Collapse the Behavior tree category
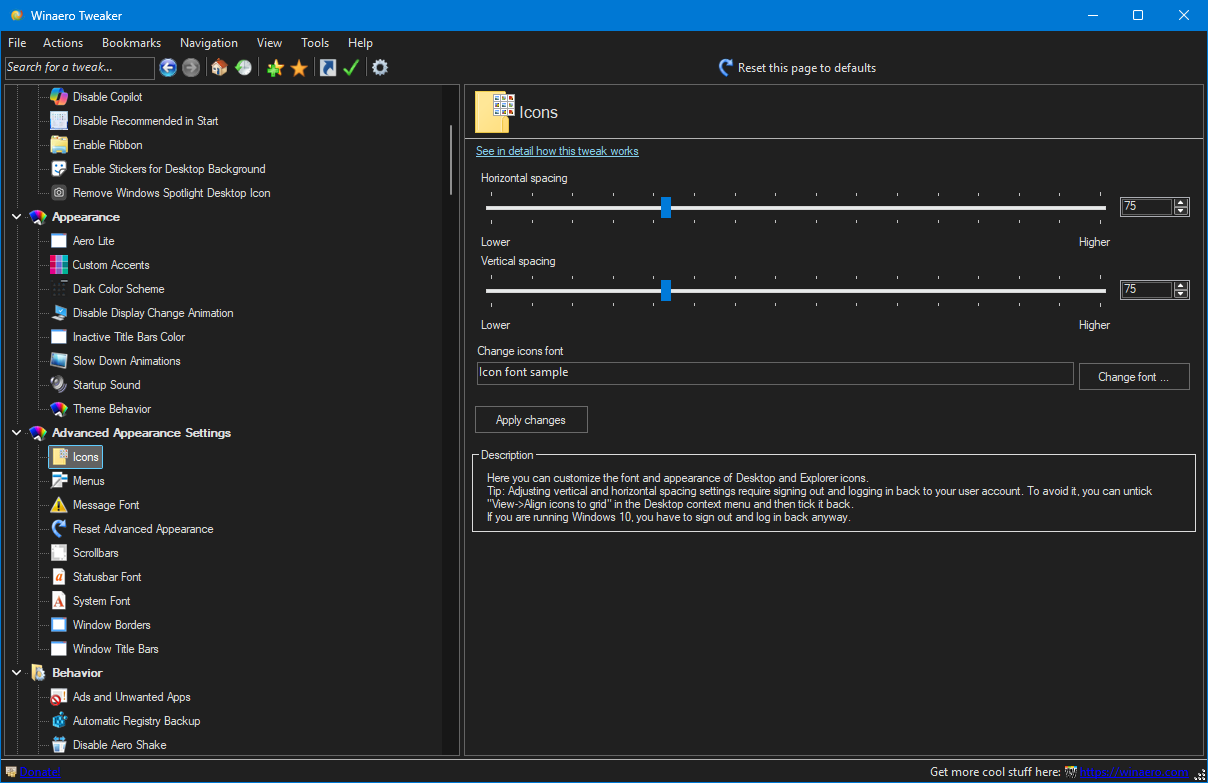Viewport: 1208px width, 783px height. coord(17,673)
